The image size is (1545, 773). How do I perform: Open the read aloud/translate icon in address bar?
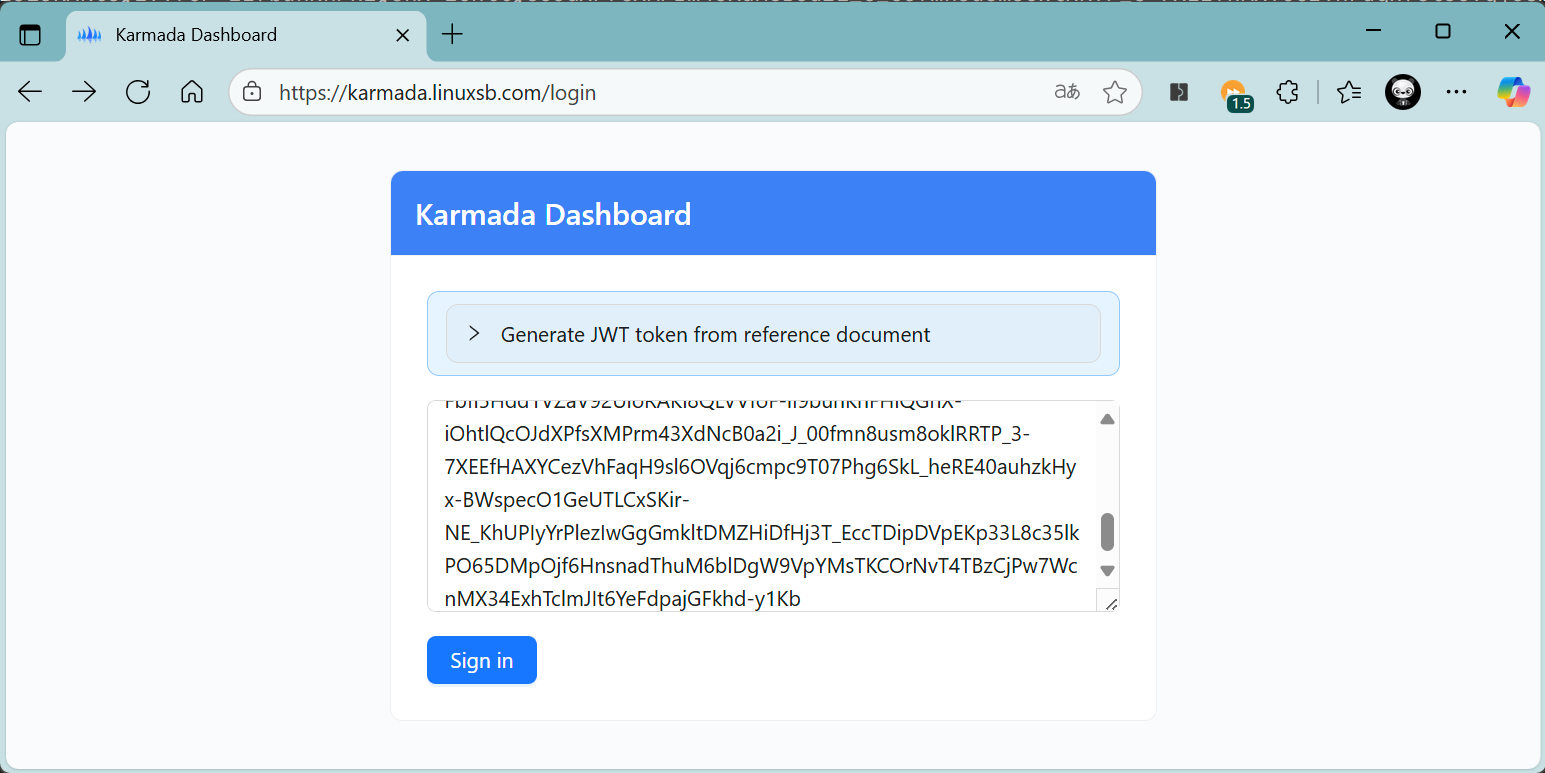click(x=1067, y=93)
